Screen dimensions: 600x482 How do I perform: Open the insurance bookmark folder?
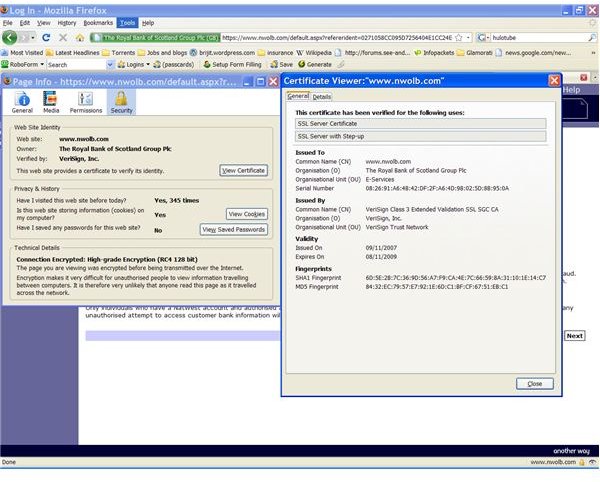point(276,52)
